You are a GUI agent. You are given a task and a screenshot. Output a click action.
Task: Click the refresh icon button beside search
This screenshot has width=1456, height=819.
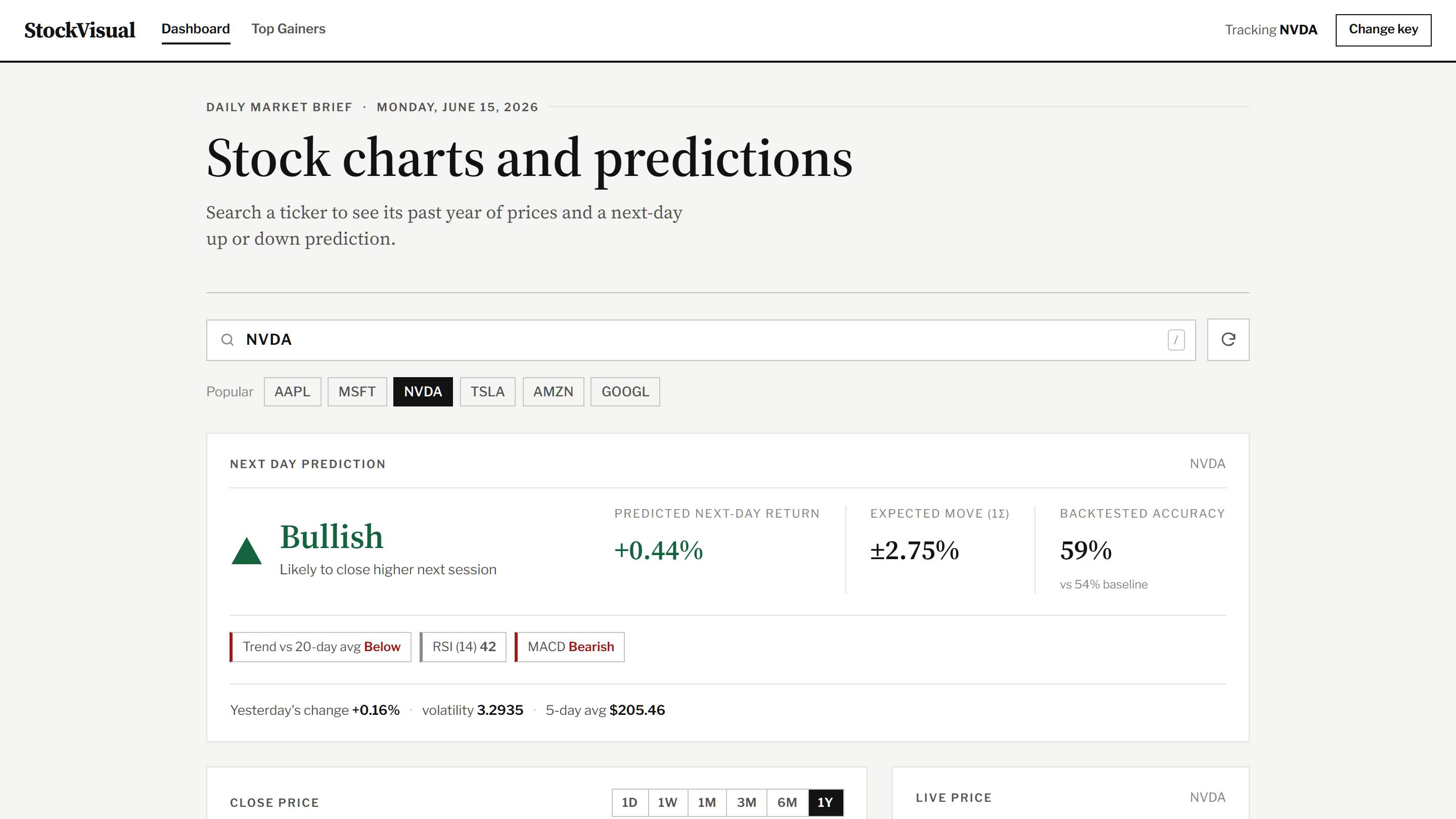(x=1227, y=340)
